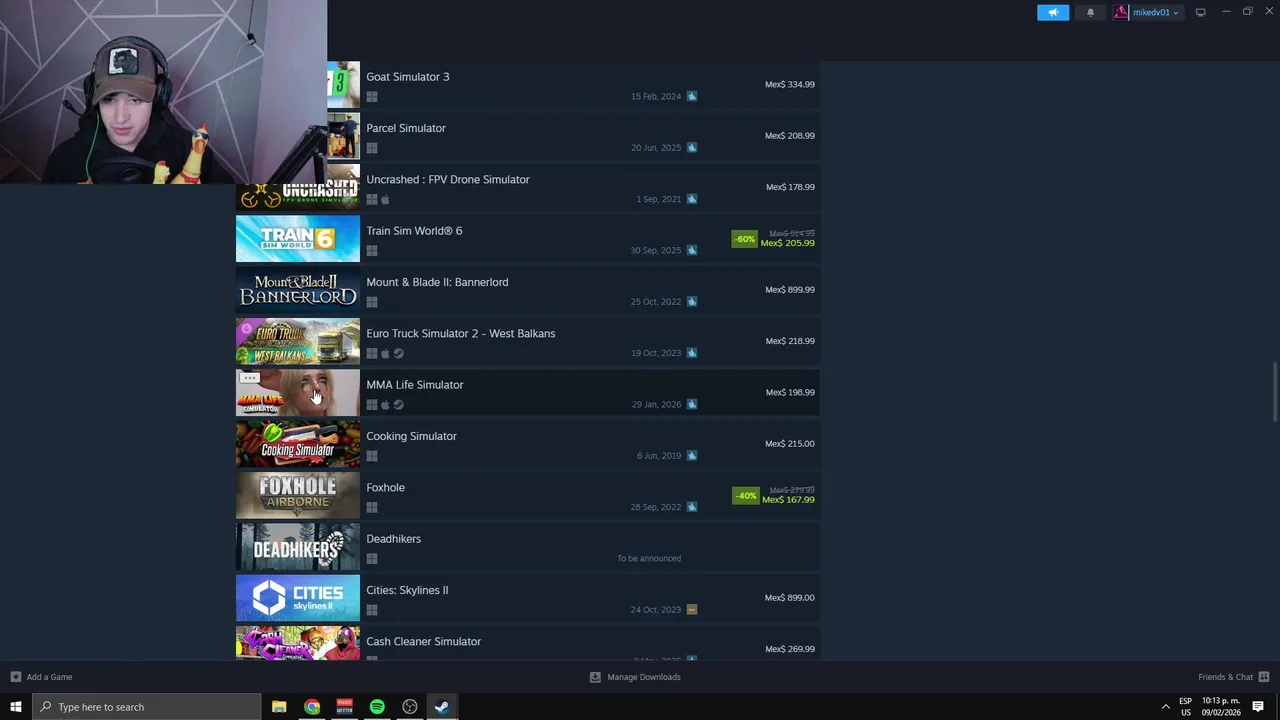Open the notifications bell in Steam header
The height and width of the screenshot is (720, 1280).
pyautogui.click(x=1090, y=12)
